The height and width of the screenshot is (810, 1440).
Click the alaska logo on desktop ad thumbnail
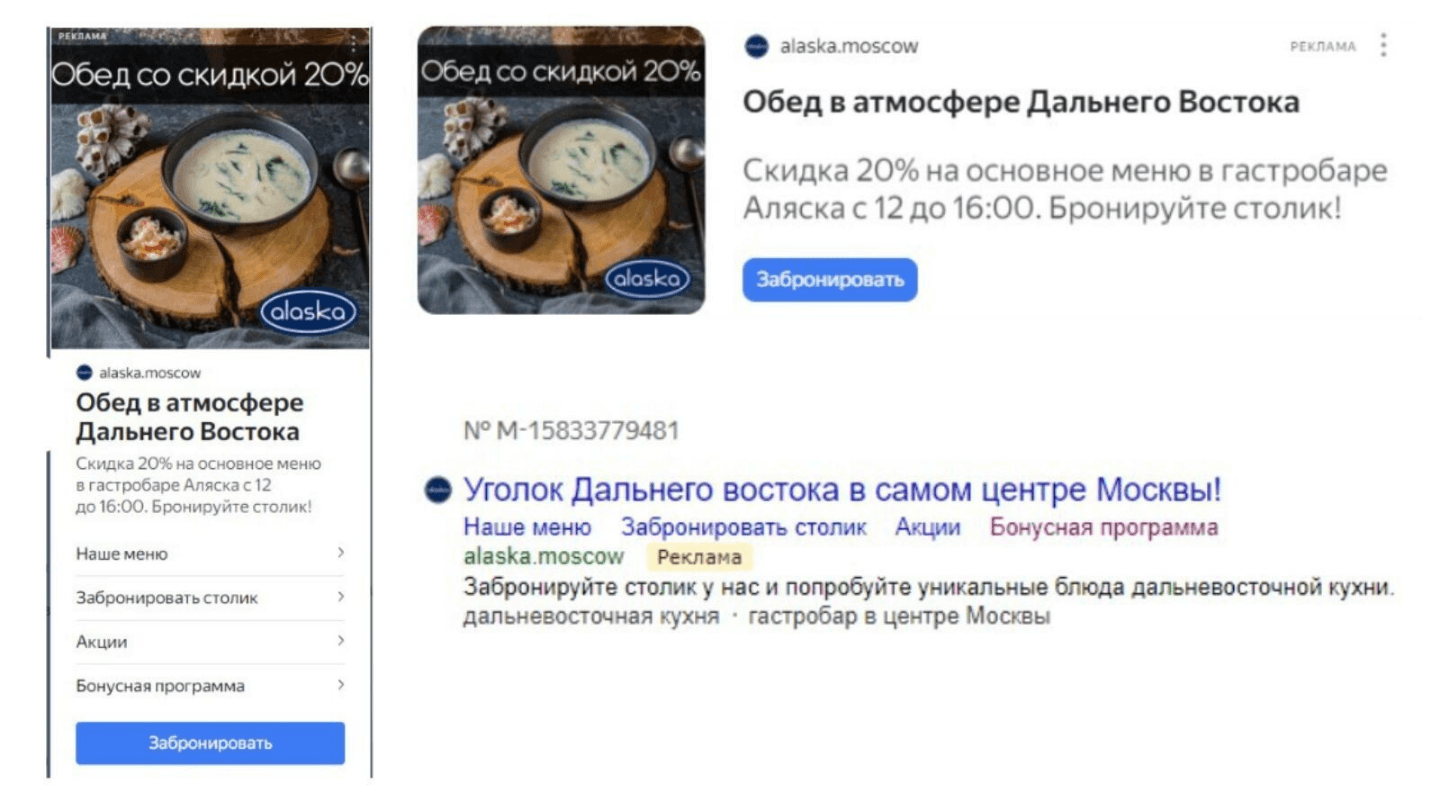(646, 280)
